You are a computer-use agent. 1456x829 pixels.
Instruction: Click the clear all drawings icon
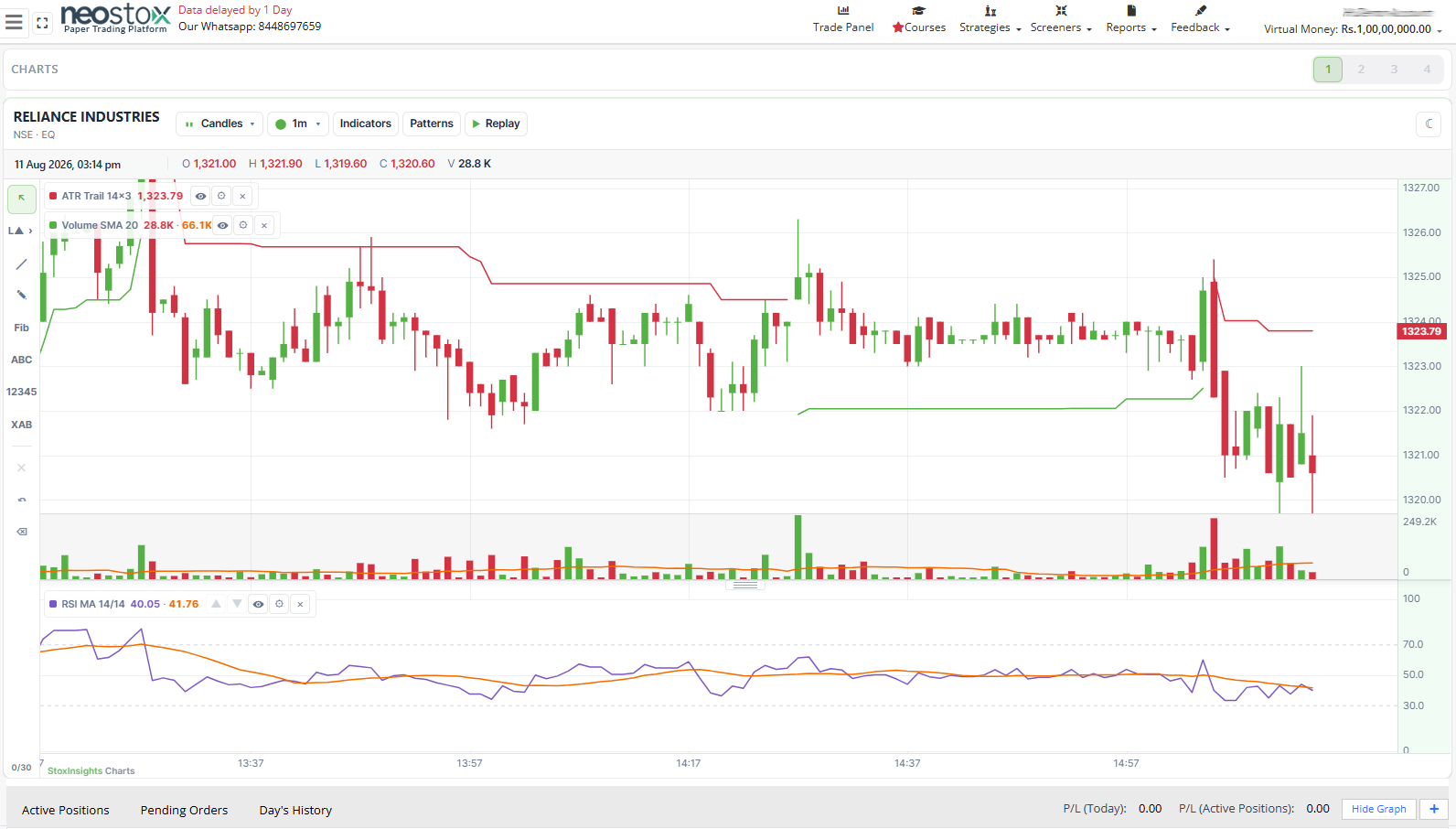tap(22, 532)
